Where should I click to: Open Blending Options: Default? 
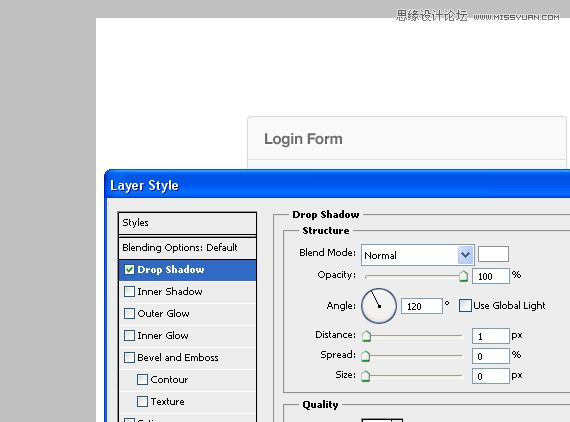tap(187, 248)
